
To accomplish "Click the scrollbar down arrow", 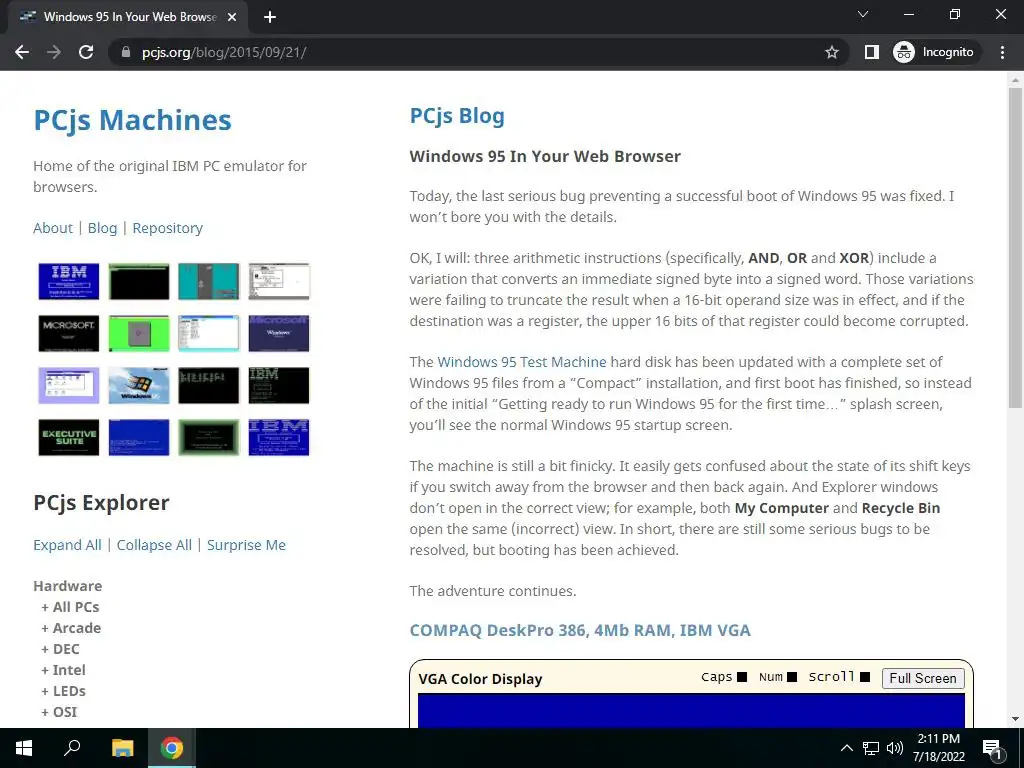I will click(1015, 719).
